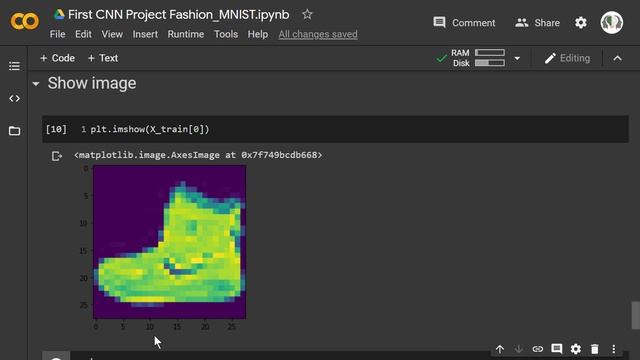The image size is (640, 360).
Task: Click the connected green checkmark
Action: pyautogui.click(x=441, y=58)
